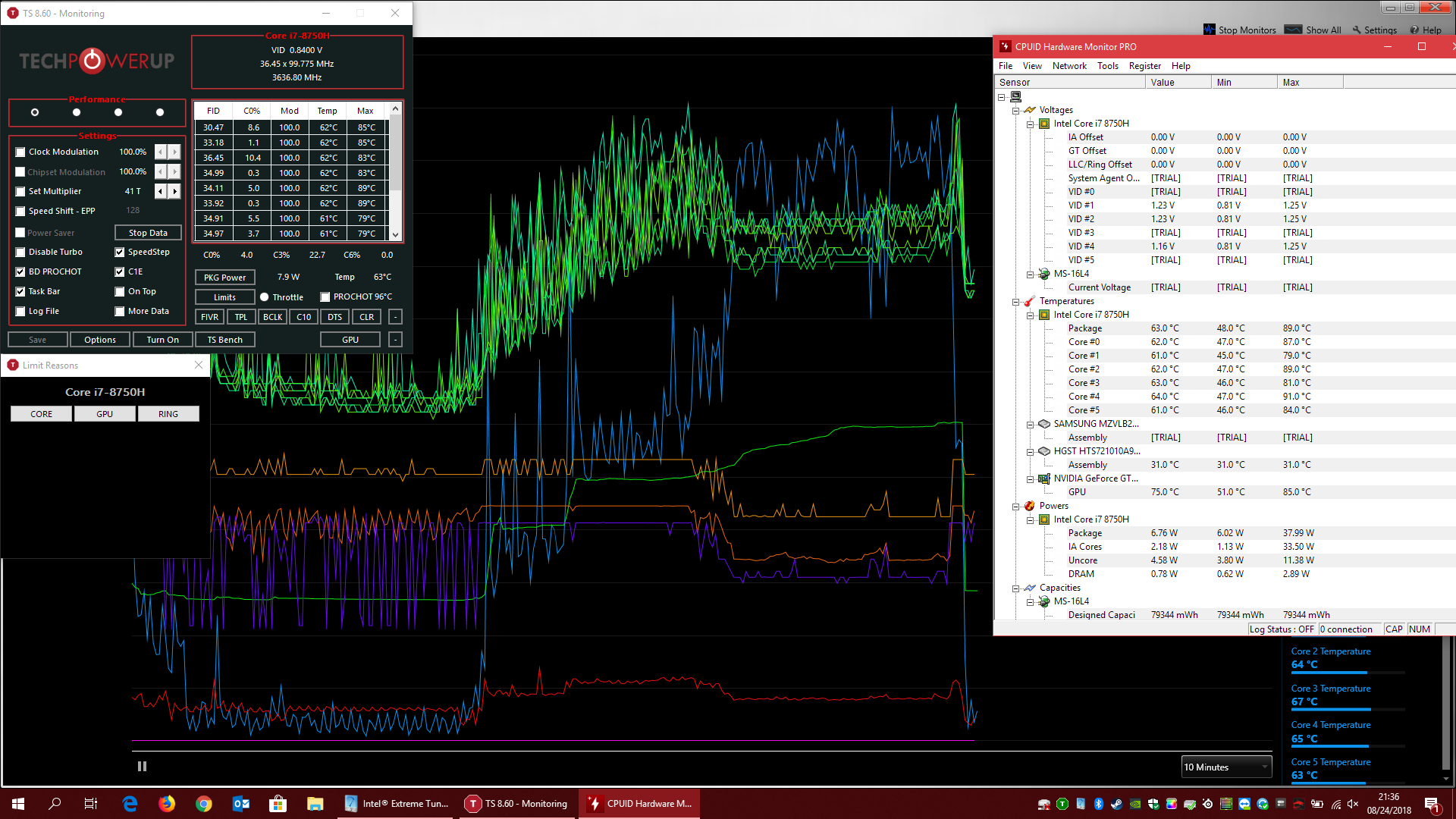Uncheck C1E checkbox
The width and height of the screenshot is (1456, 819).
(120, 271)
